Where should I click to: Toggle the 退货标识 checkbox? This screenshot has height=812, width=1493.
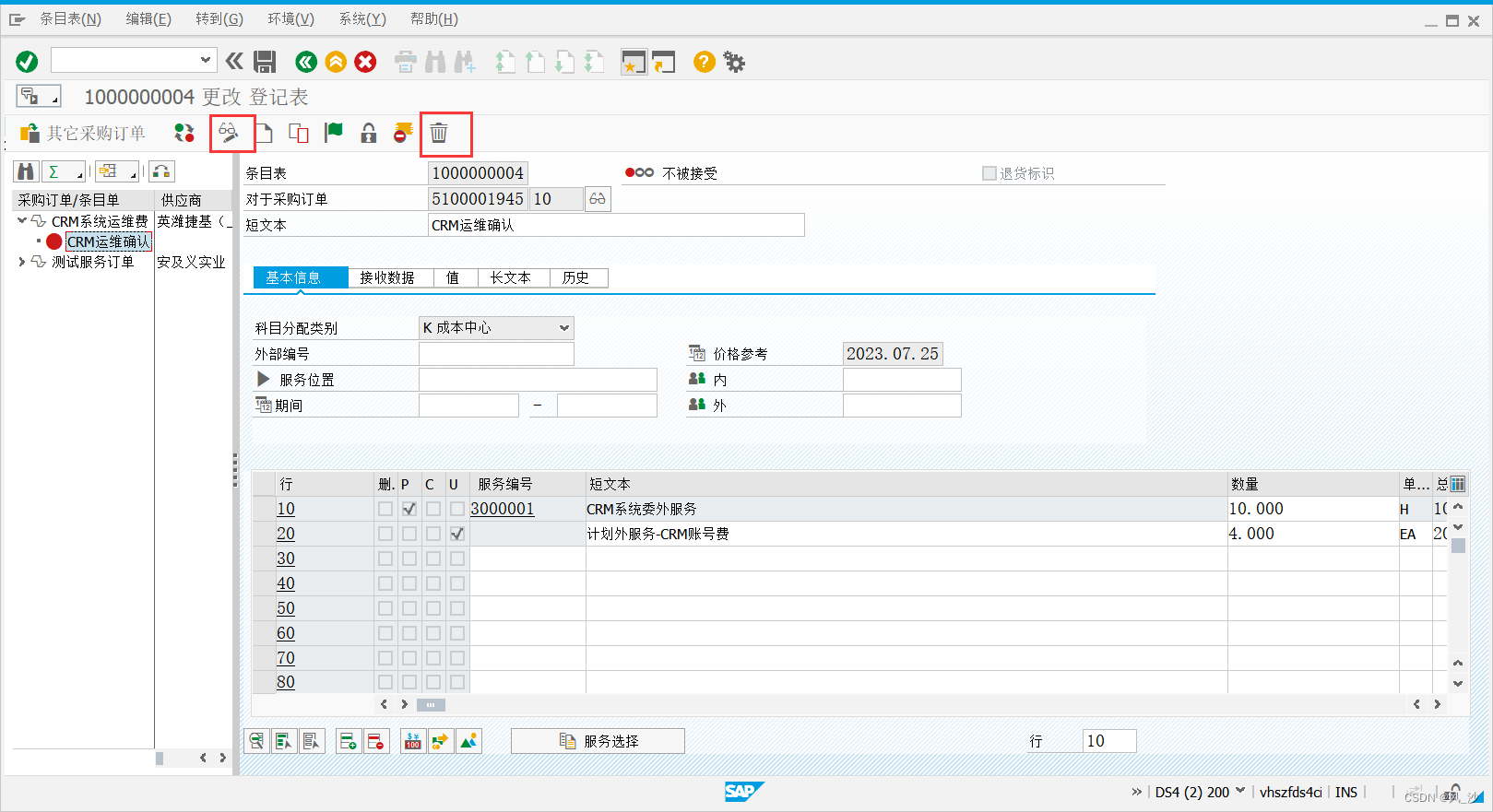(989, 173)
